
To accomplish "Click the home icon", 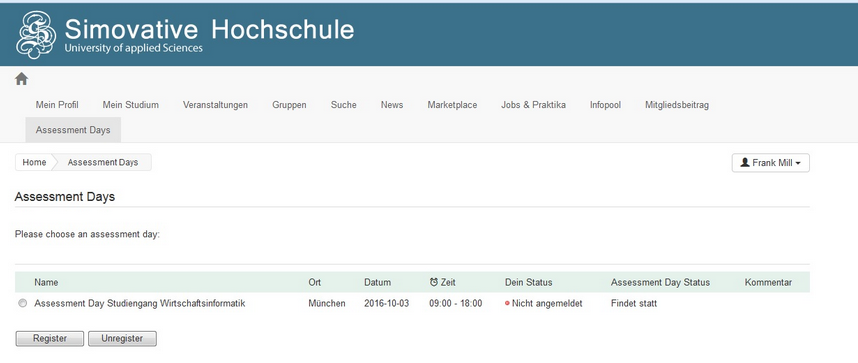I will pyautogui.click(x=21, y=79).
